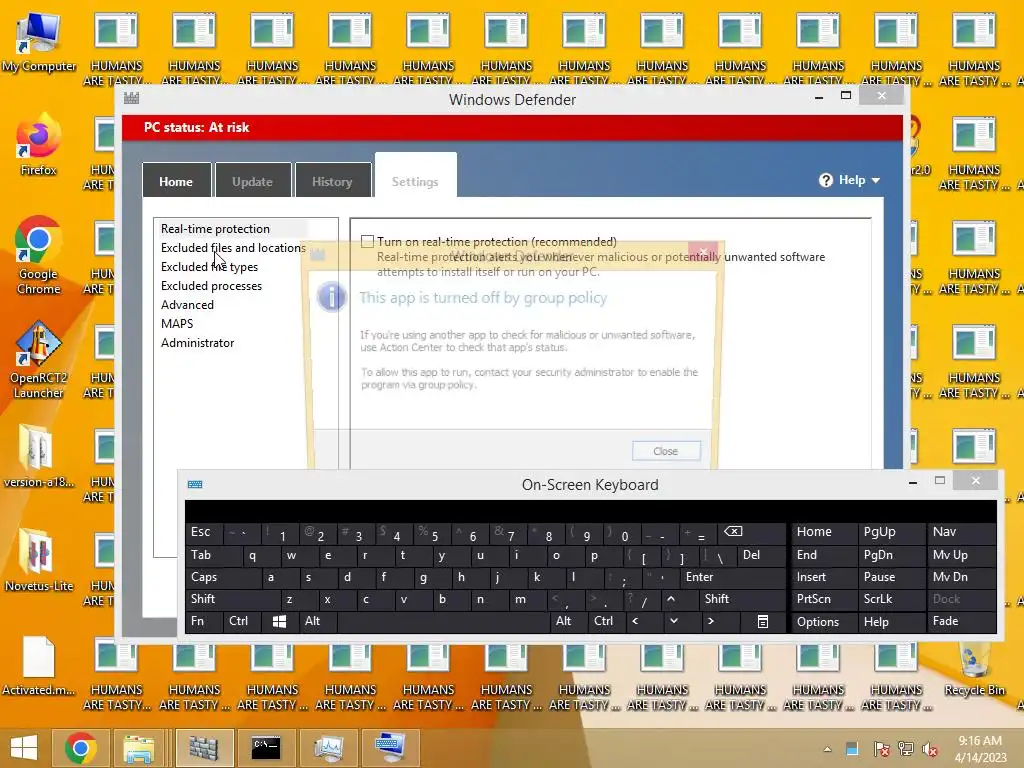Click Close button in policy dialog

click(x=666, y=451)
